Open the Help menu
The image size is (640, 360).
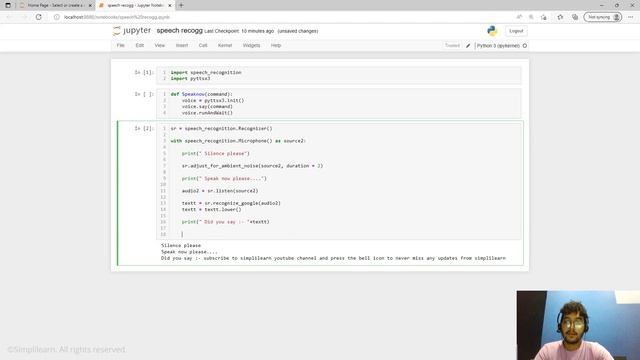(276, 45)
